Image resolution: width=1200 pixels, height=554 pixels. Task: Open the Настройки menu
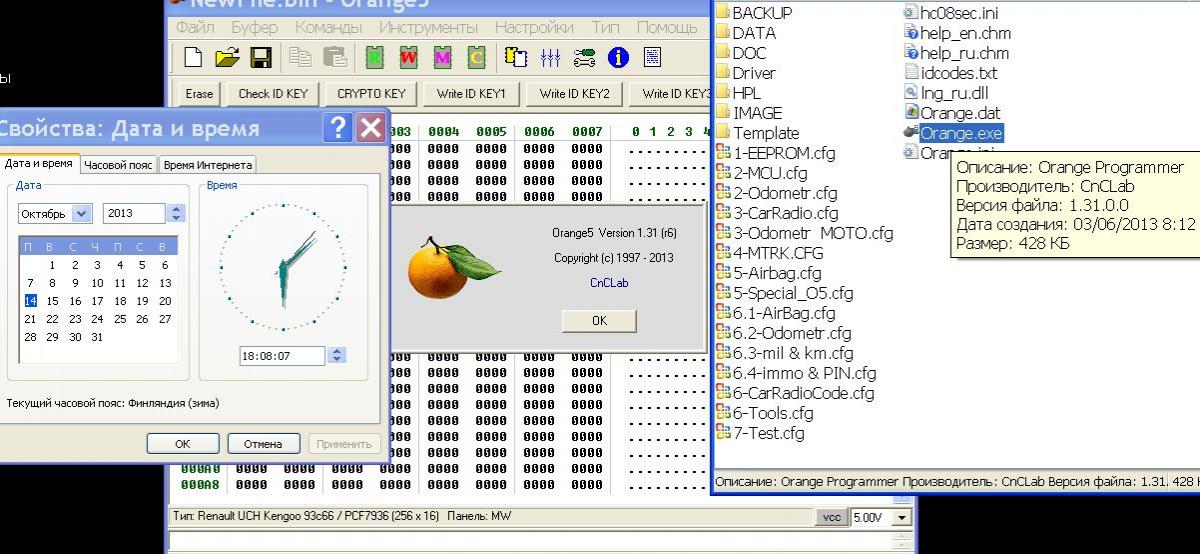[534, 27]
